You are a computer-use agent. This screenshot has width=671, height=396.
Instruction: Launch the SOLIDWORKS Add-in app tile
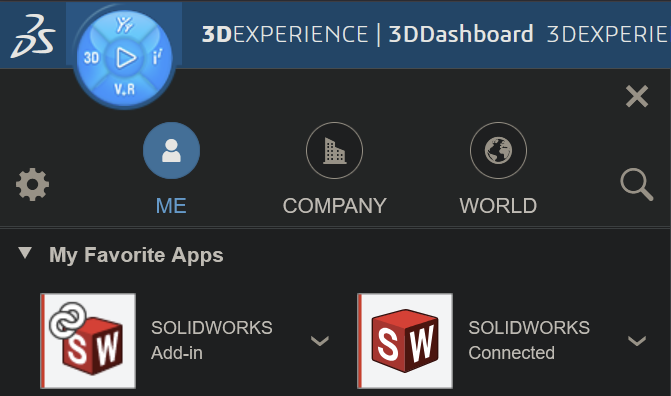click(x=88, y=341)
